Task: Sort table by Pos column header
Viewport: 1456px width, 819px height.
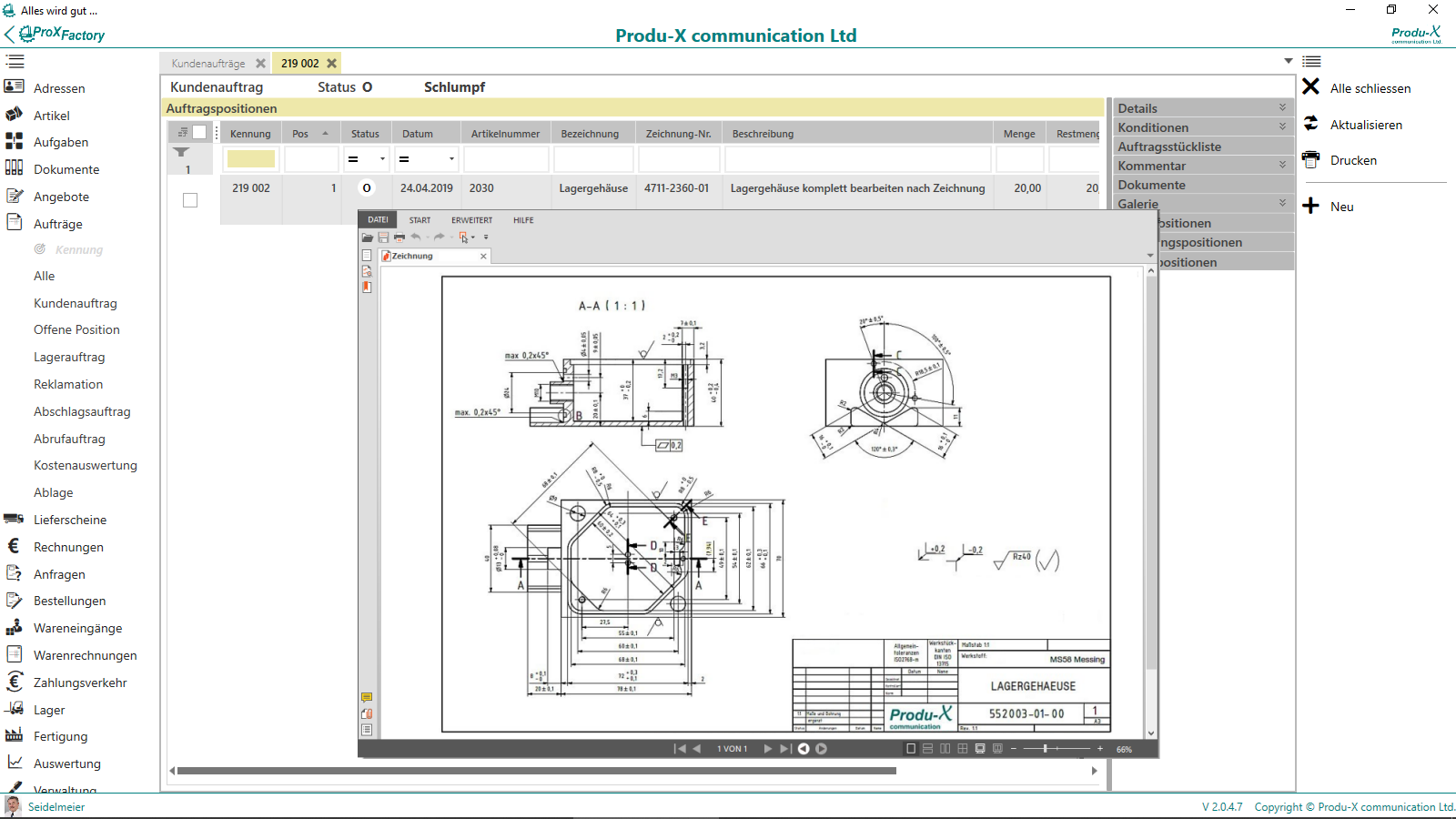Action: point(310,134)
